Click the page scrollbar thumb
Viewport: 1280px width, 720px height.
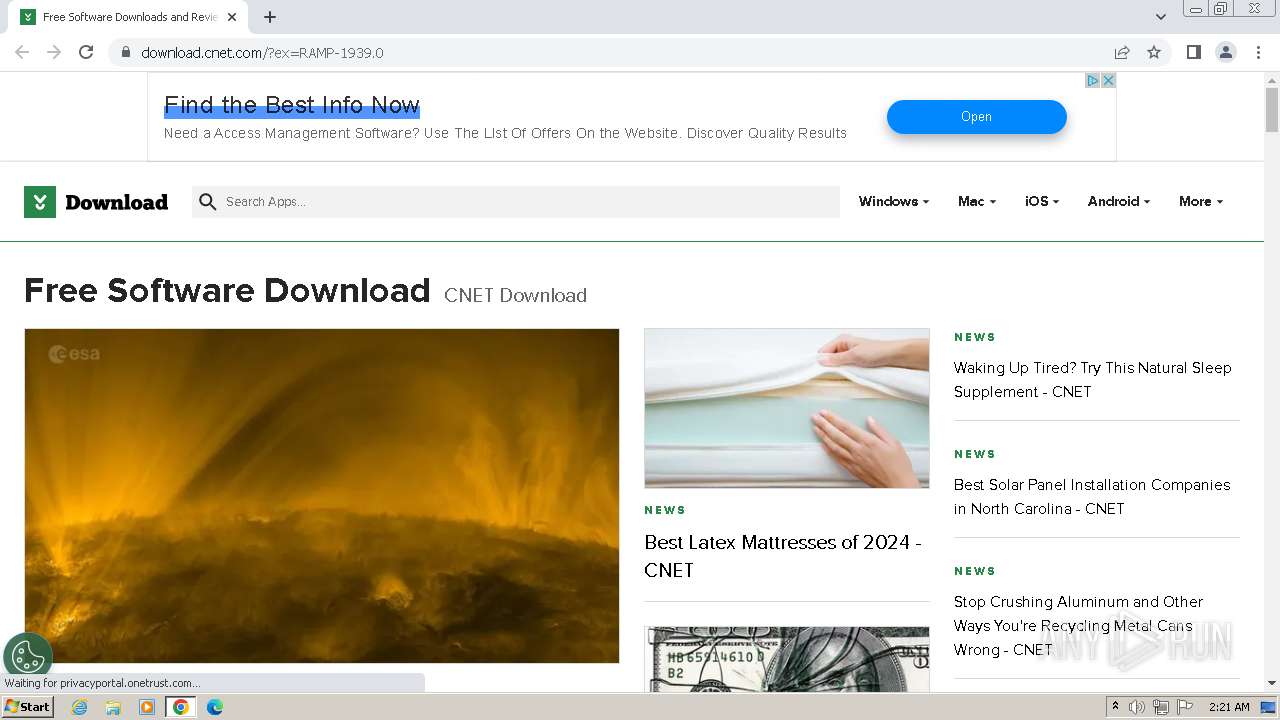point(1272,109)
